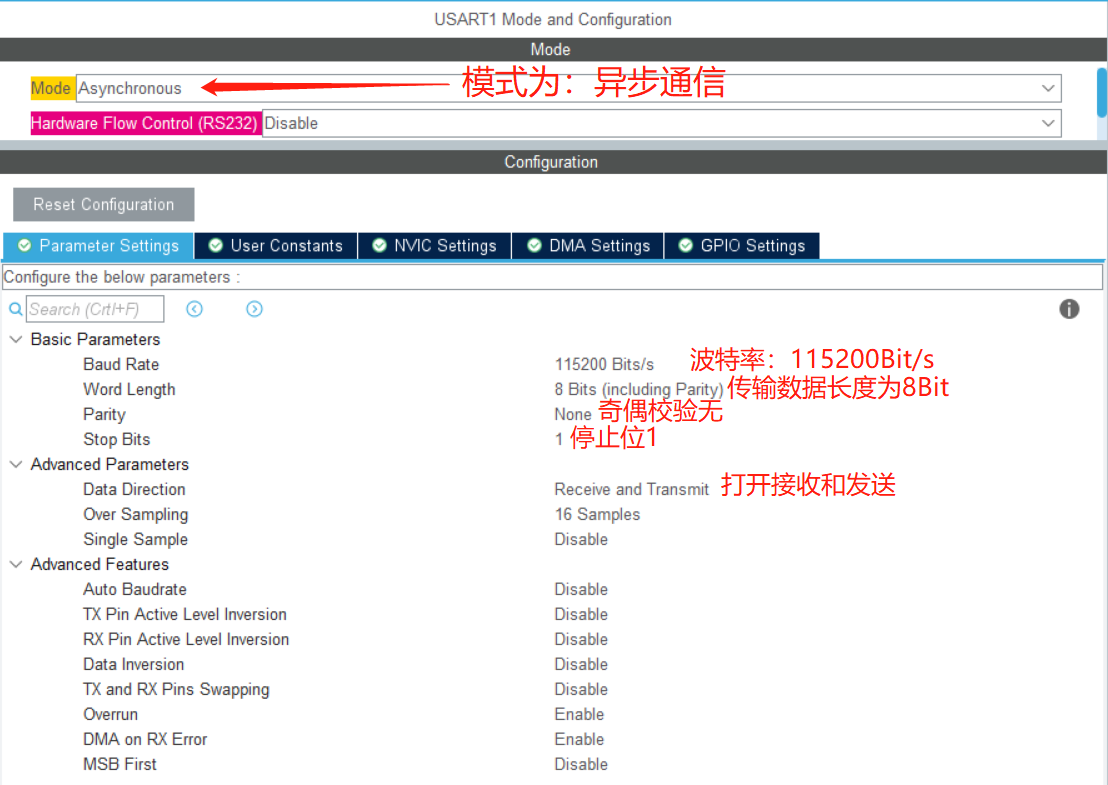Collapse the Advanced Parameters group

(x=16, y=464)
